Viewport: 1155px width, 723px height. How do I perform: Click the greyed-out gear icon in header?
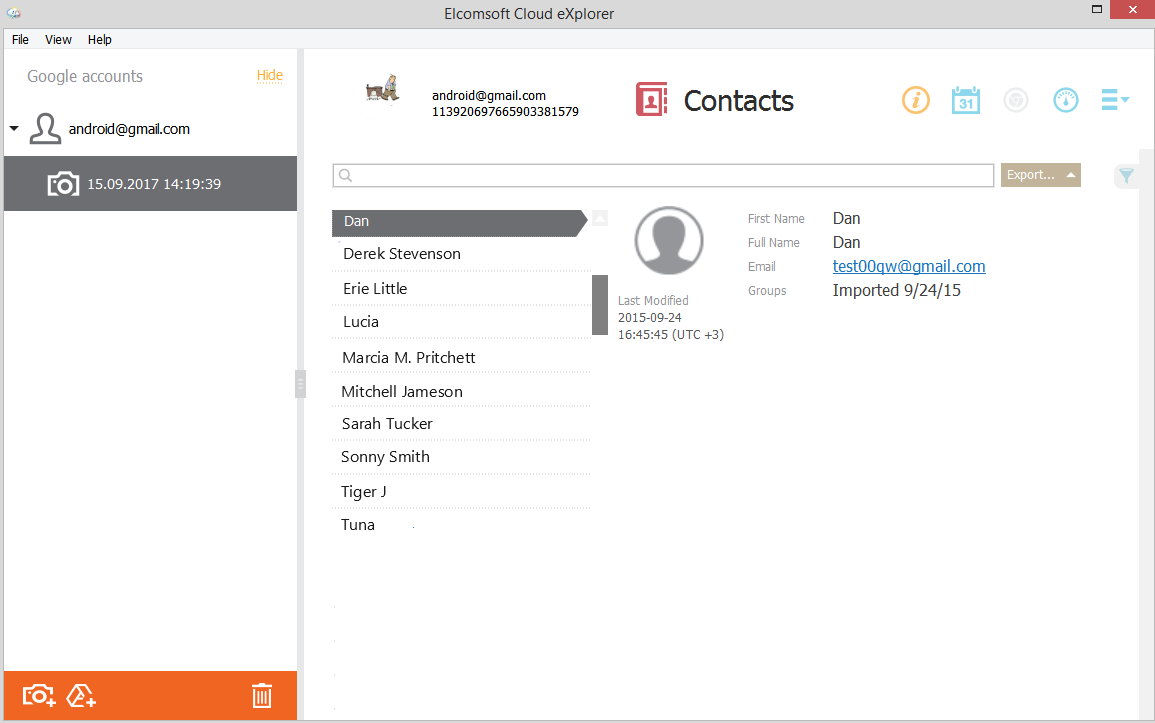(1016, 100)
